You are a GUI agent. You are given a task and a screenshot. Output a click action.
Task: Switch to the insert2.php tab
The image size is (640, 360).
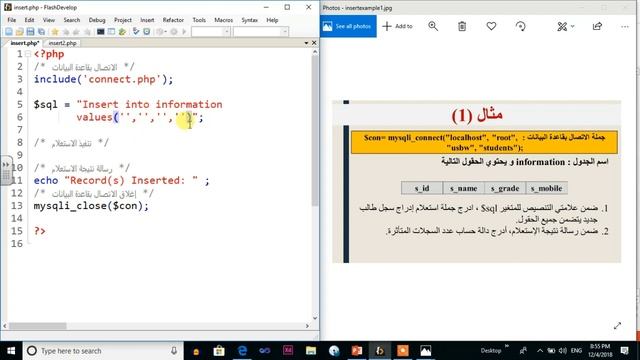(62, 43)
